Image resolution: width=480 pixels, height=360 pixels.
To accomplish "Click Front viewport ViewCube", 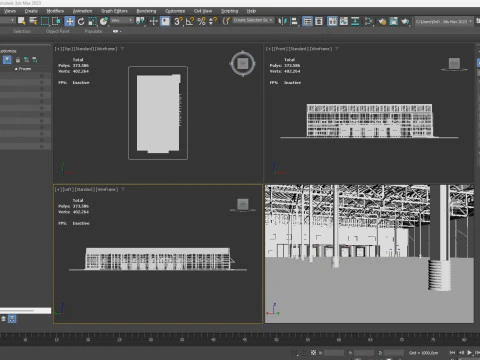I will 454,64.
